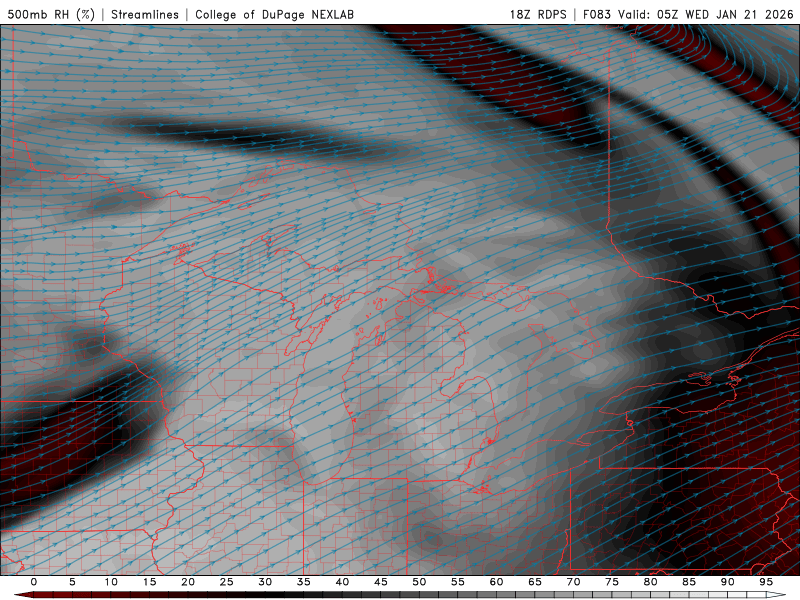
Task: Click Lake Michigan on the map
Action: 324,398
